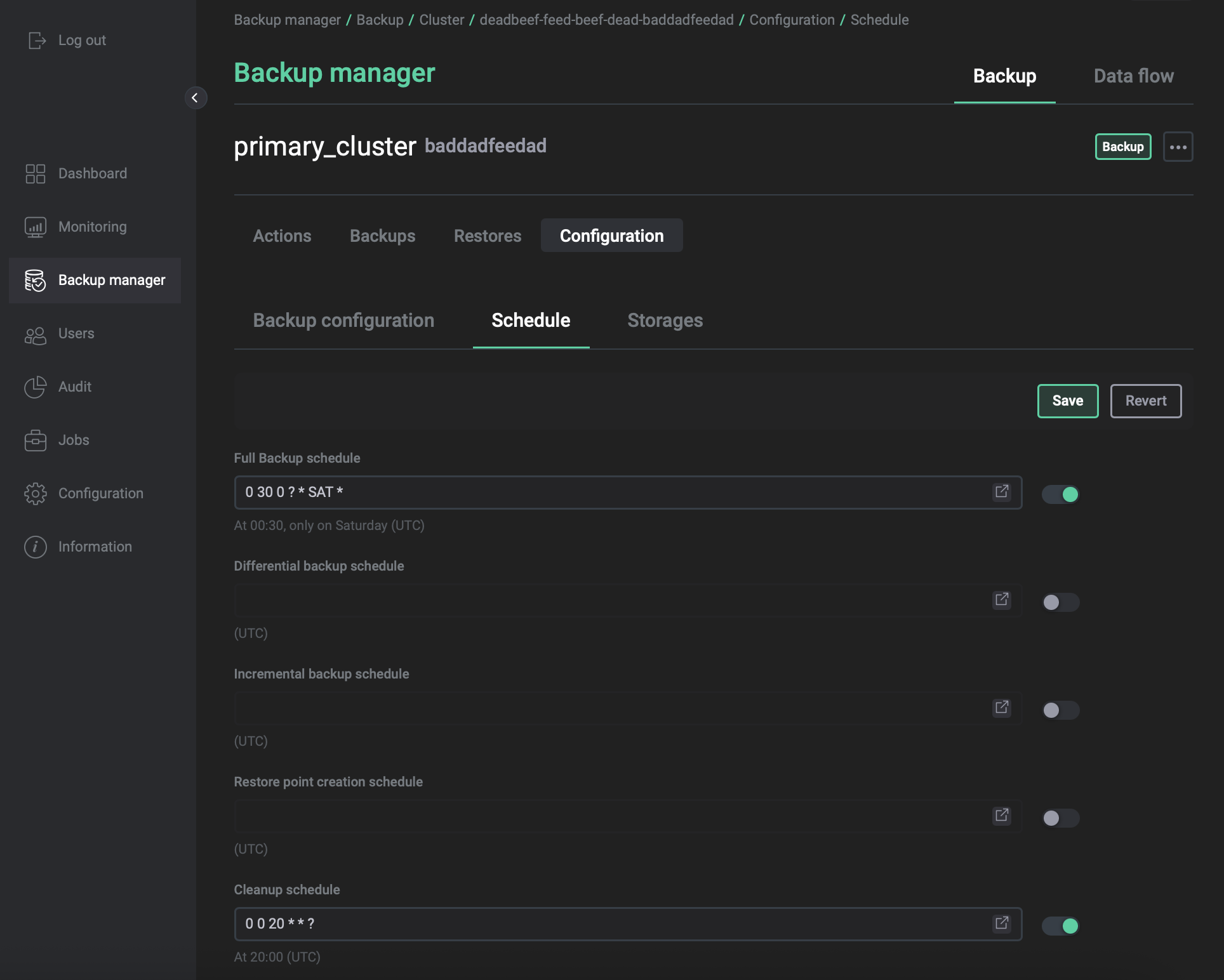Switch to the Data flow tab
This screenshot has width=1224, height=980.
click(x=1133, y=76)
